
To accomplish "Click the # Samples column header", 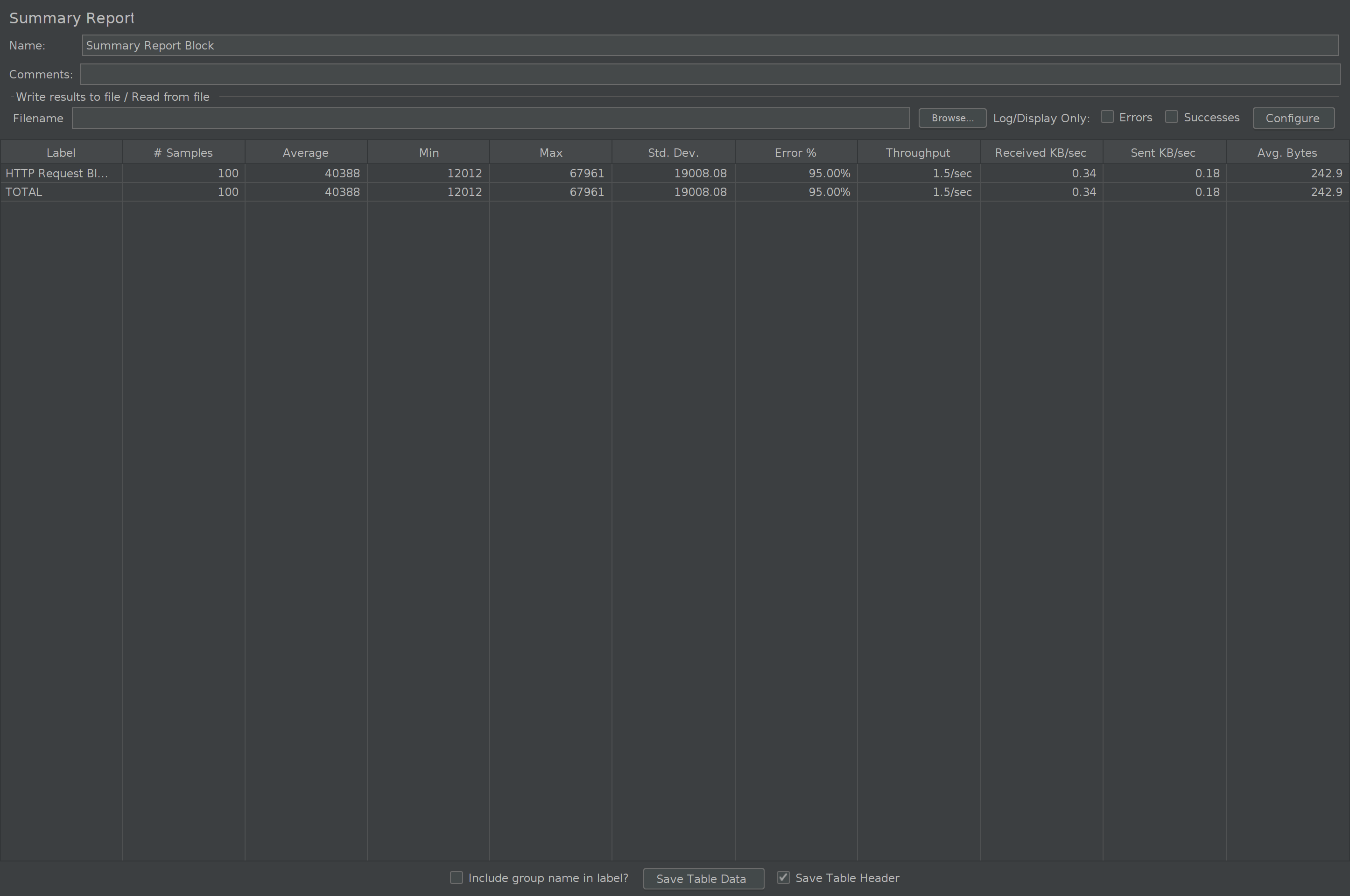I will tap(183, 153).
